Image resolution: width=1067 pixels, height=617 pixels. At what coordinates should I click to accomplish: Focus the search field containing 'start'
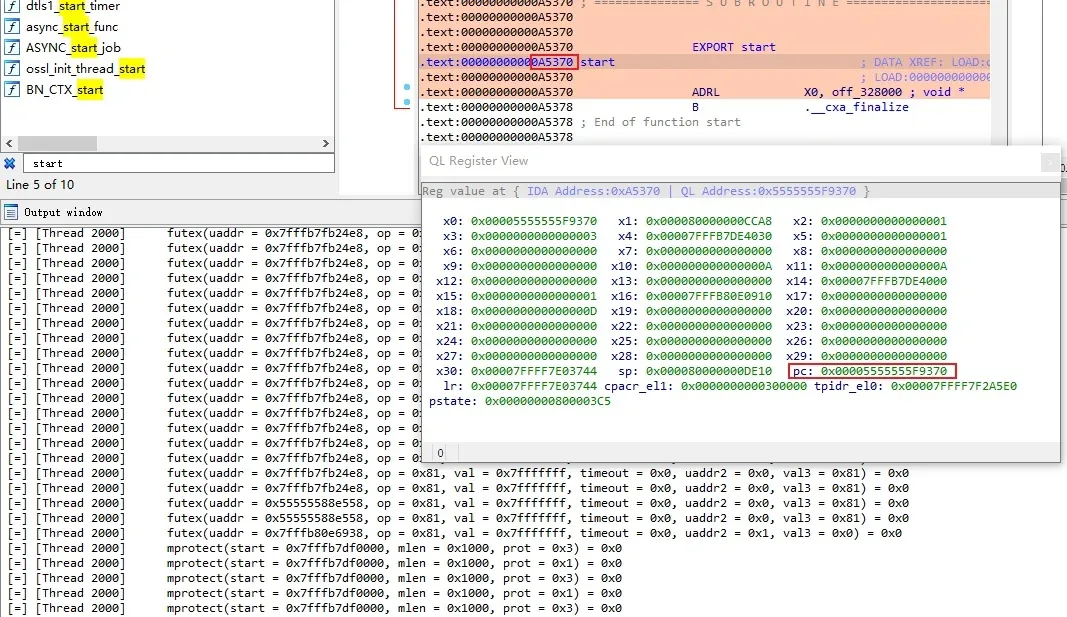click(178, 163)
